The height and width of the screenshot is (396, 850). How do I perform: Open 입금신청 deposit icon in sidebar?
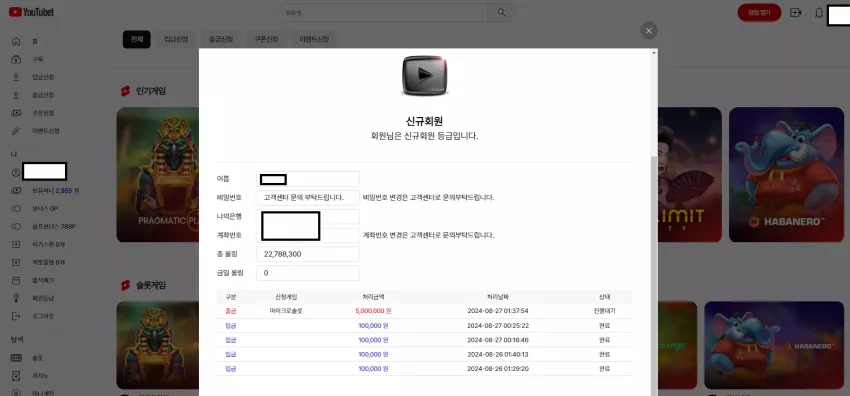(x=16, y=77)
